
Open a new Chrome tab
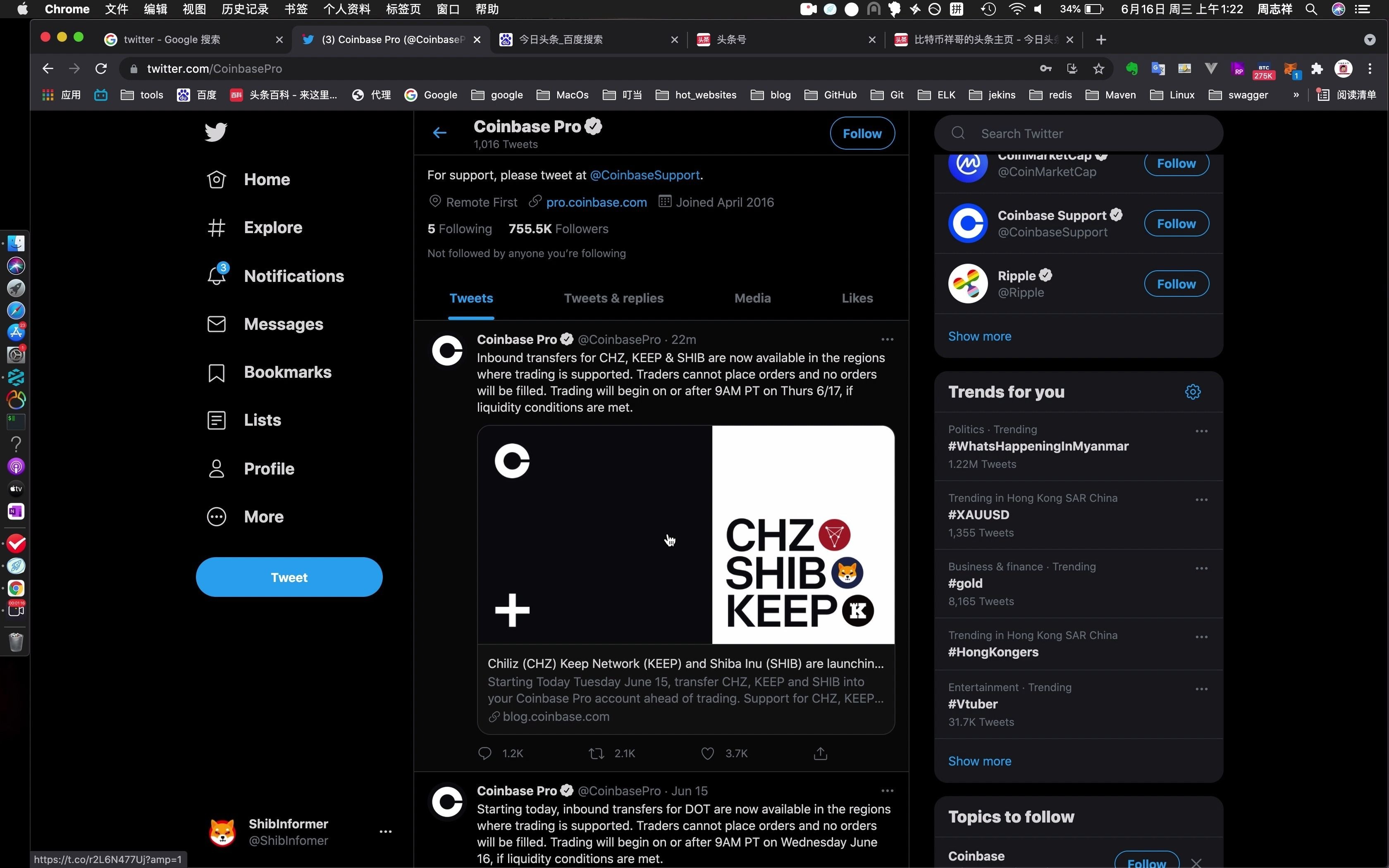click(1100, 40)
